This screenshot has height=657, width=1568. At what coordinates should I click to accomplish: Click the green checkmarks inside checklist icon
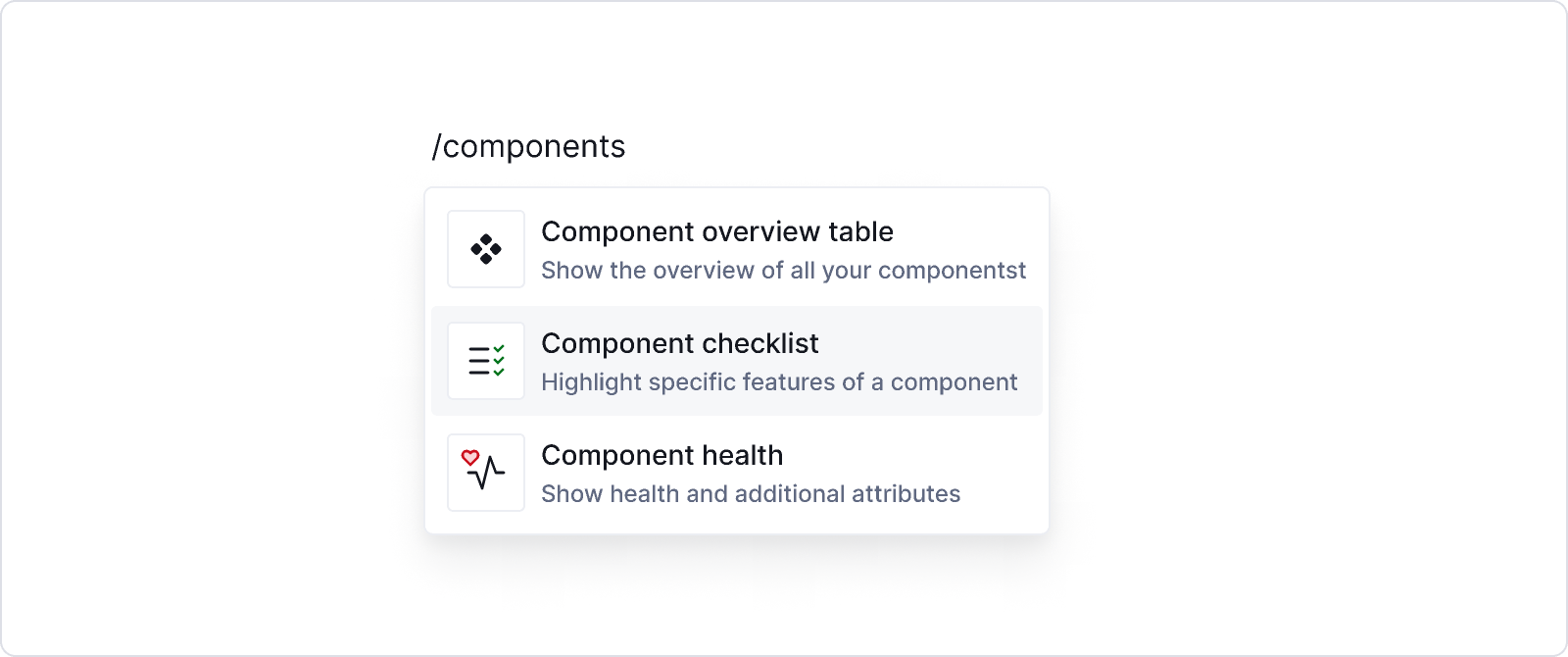499,361
